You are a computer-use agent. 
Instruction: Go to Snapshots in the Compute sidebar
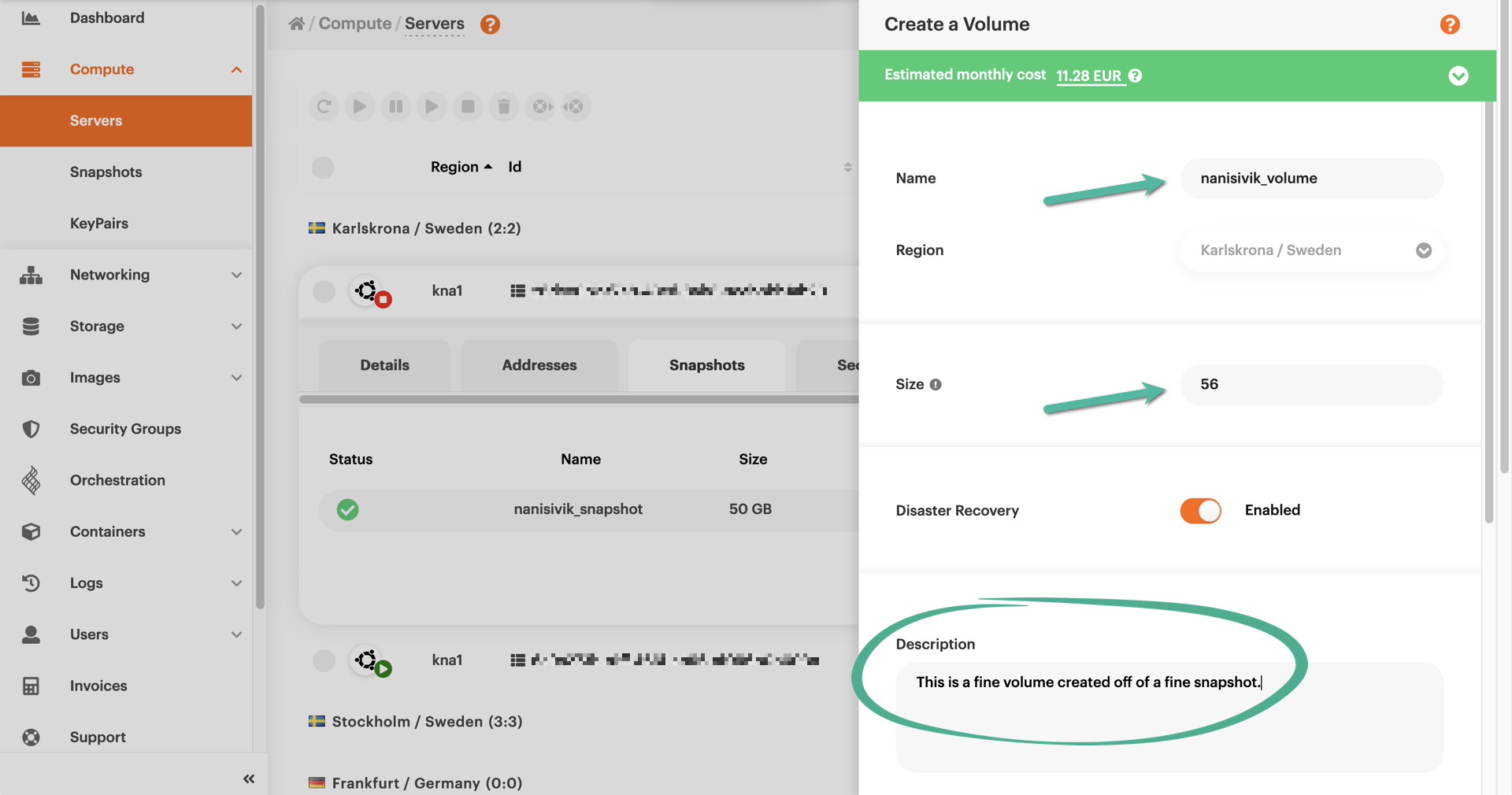106,172
